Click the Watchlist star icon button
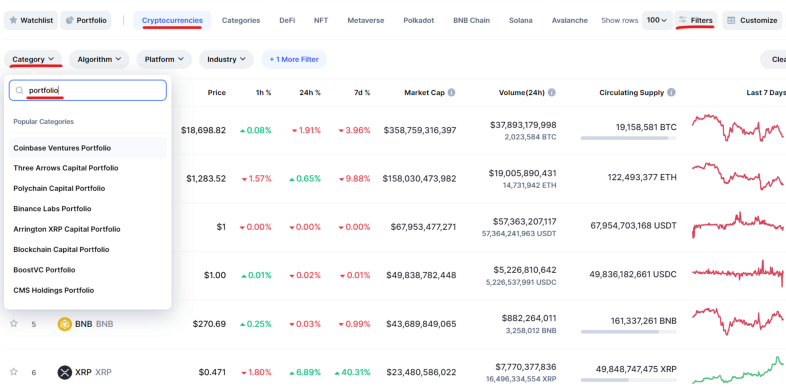Viewport: 786px width, 390px height. (31, 21)
